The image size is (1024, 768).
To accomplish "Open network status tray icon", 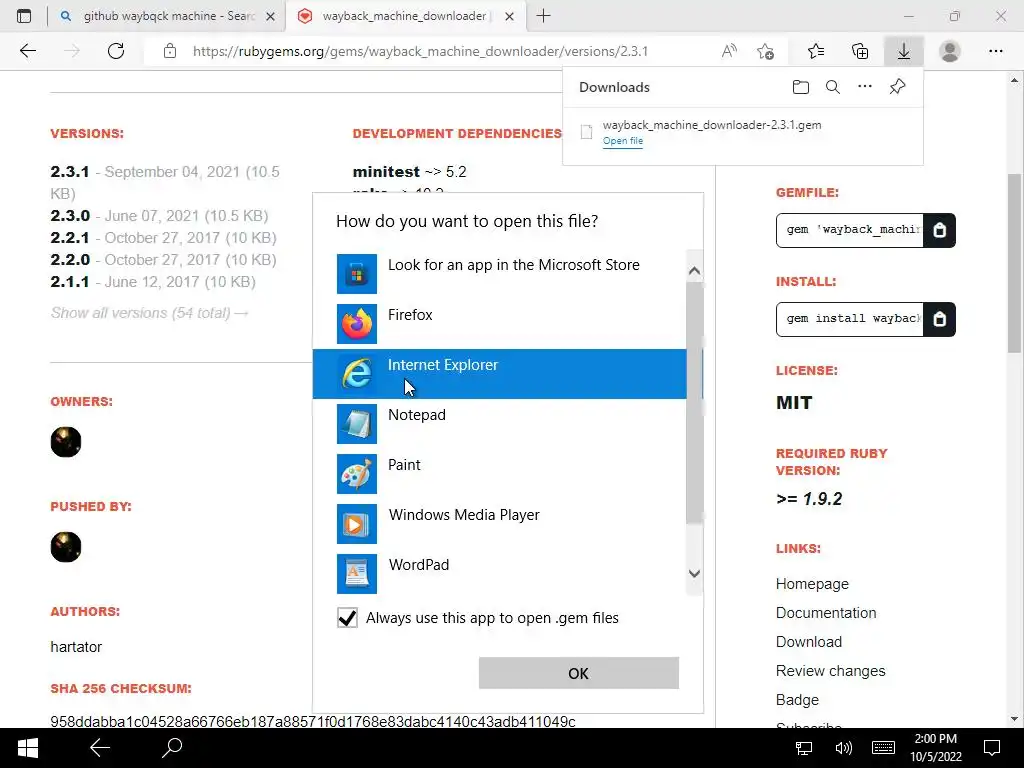I will tap(803, 748).
